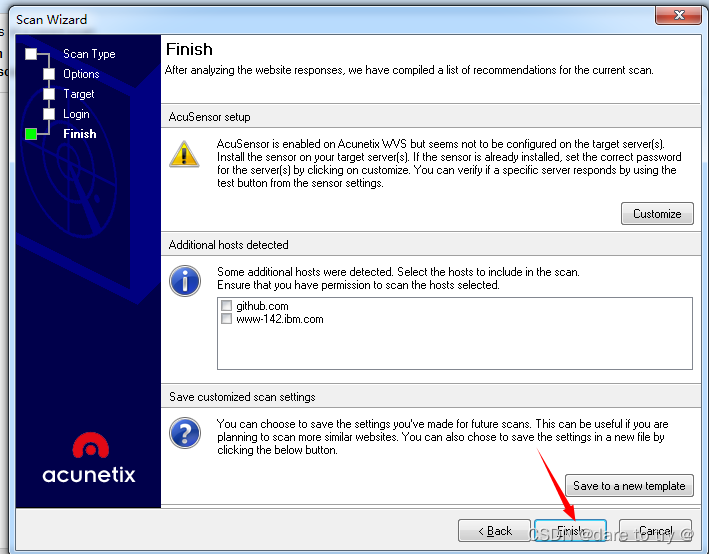Select Finish in the wizard steps
709x554 pixels.
pyautogui.click(x=80, y=134)
